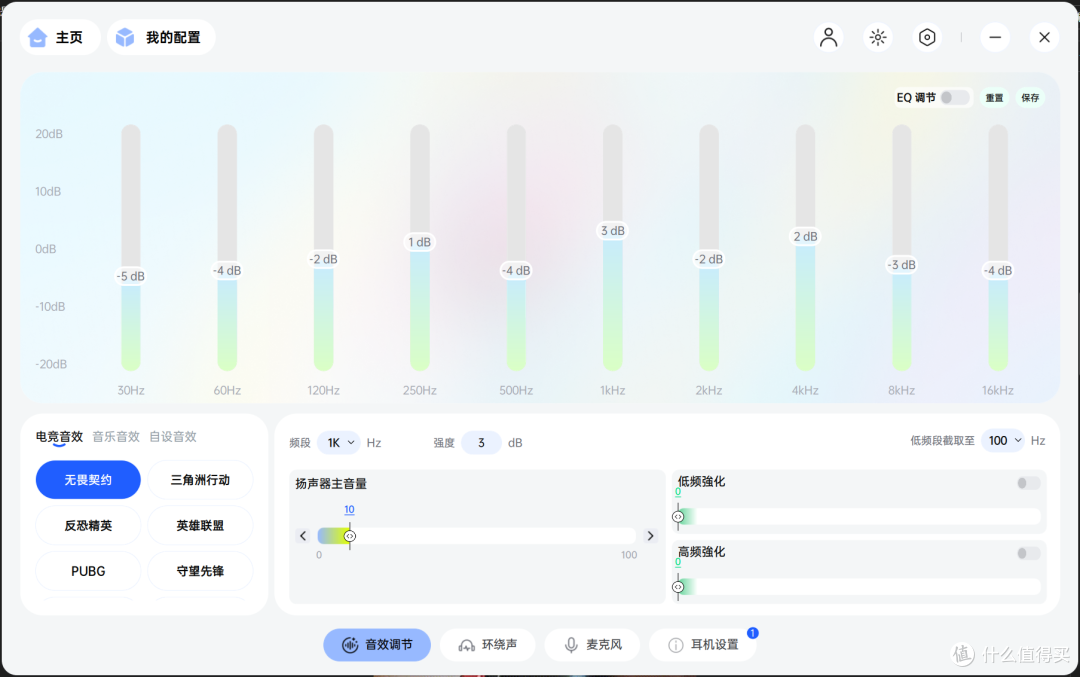Screen dimensions: 1080x677
Task: Open the 环绕声 surround tab
Action: click(488, 645)
